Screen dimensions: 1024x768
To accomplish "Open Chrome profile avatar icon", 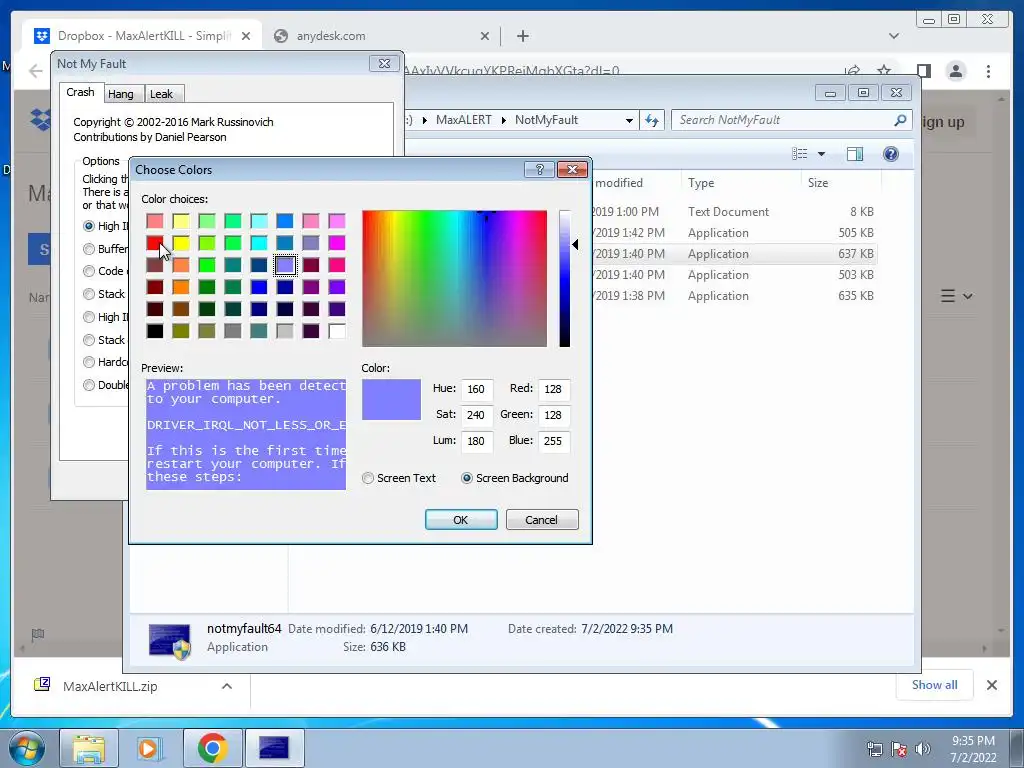I will 956,71.
